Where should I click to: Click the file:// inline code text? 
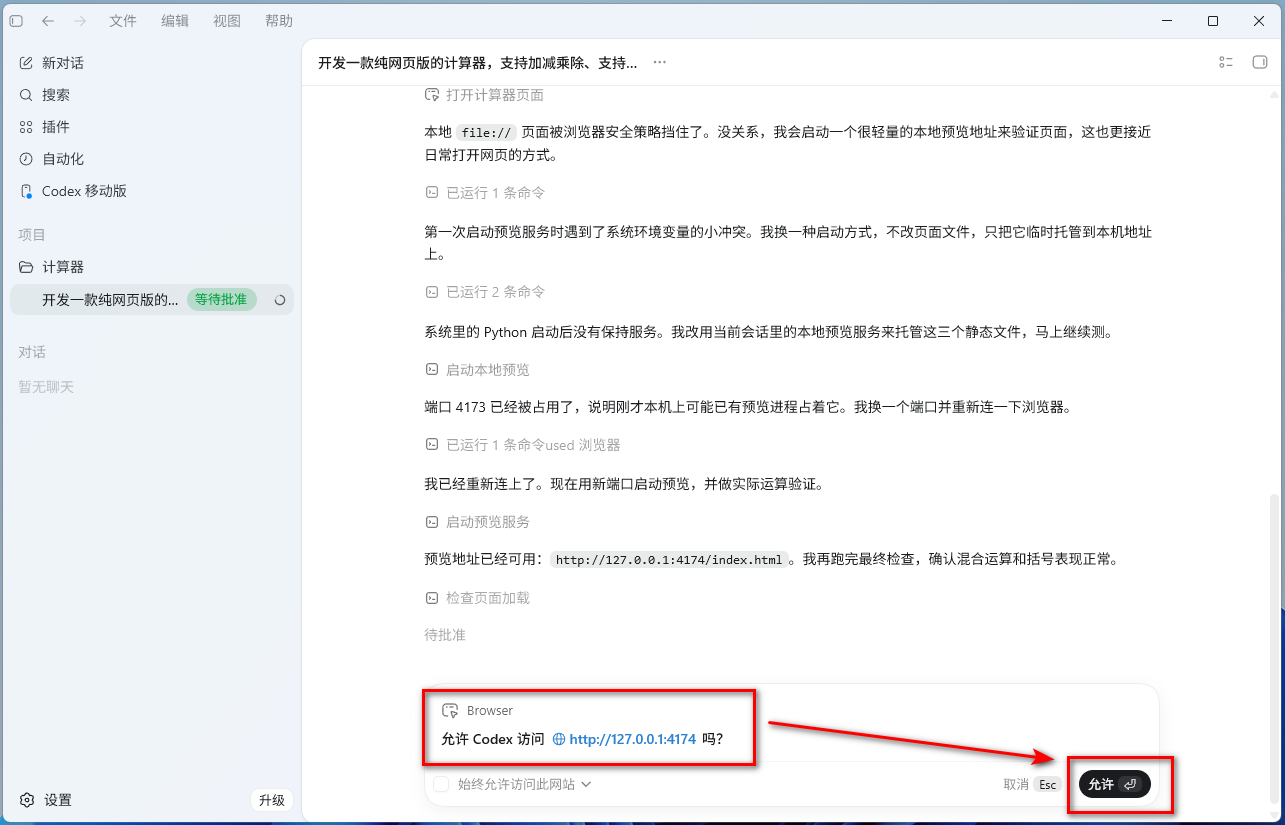(x=486, y=132)
